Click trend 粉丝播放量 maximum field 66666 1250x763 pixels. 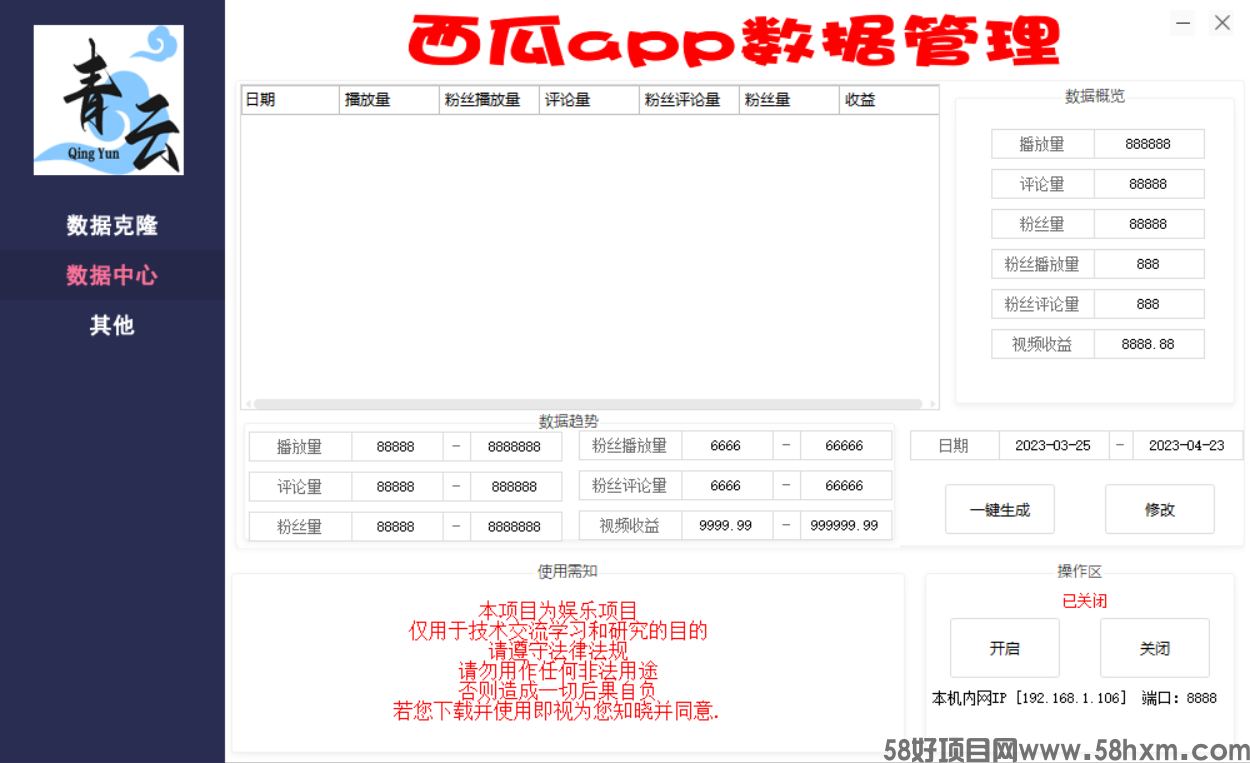click(845, 446)
